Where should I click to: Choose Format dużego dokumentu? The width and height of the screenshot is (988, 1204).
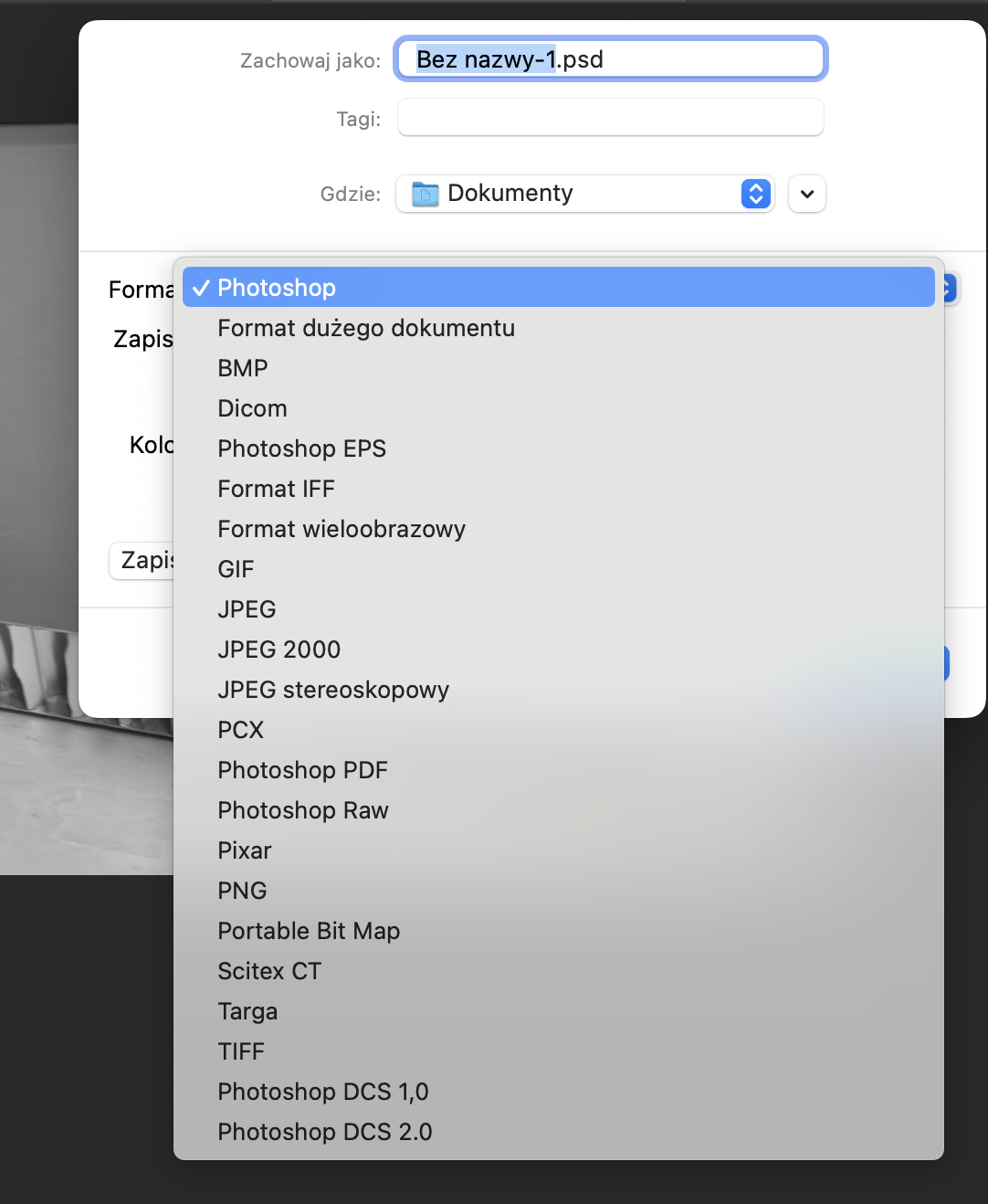(365, 327)
